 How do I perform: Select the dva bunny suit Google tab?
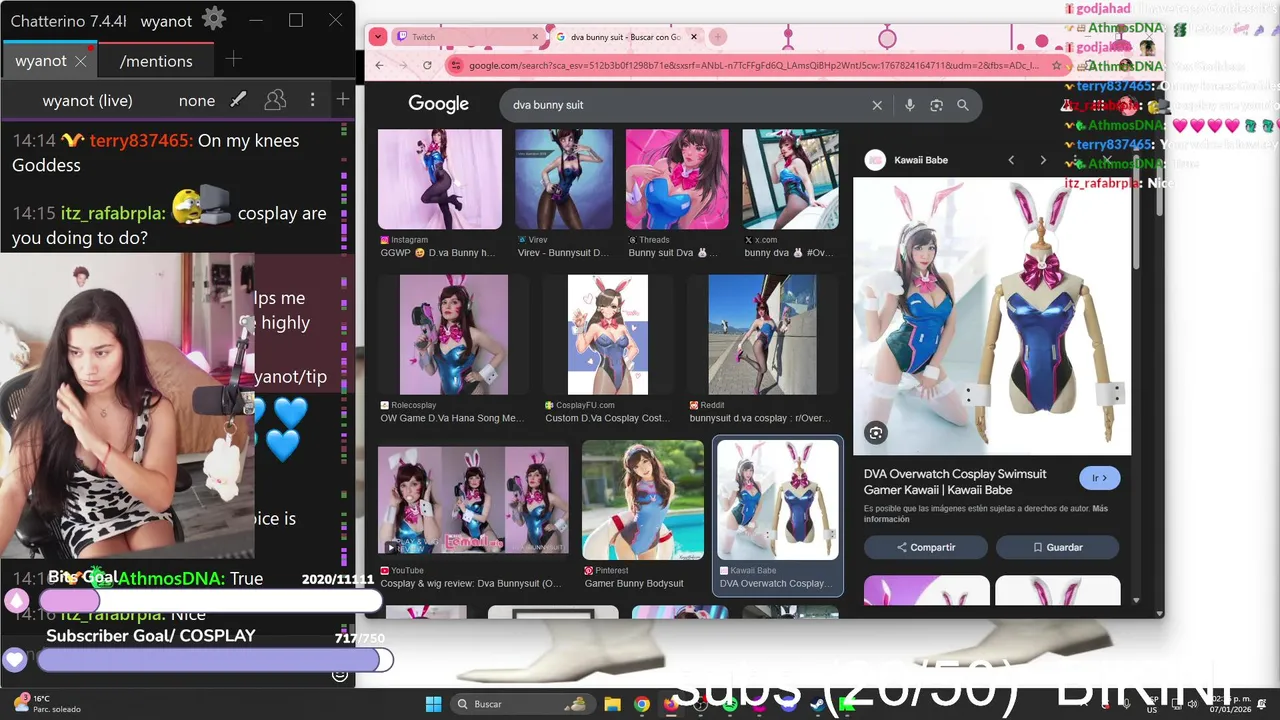click(x=625, y=37)
